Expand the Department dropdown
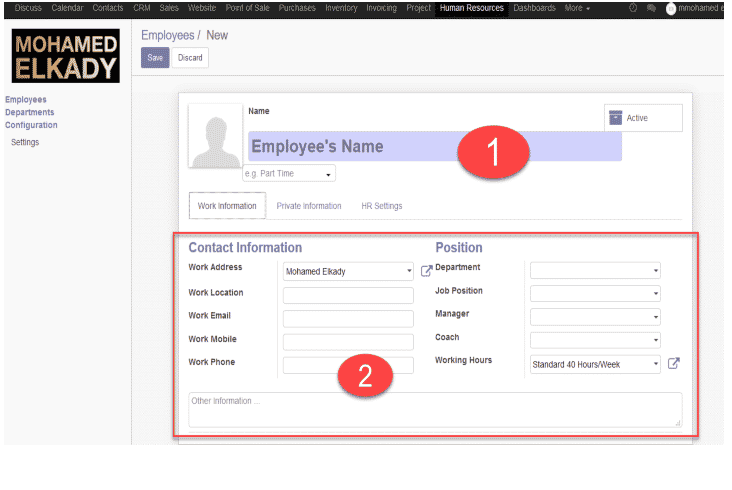 595,271
